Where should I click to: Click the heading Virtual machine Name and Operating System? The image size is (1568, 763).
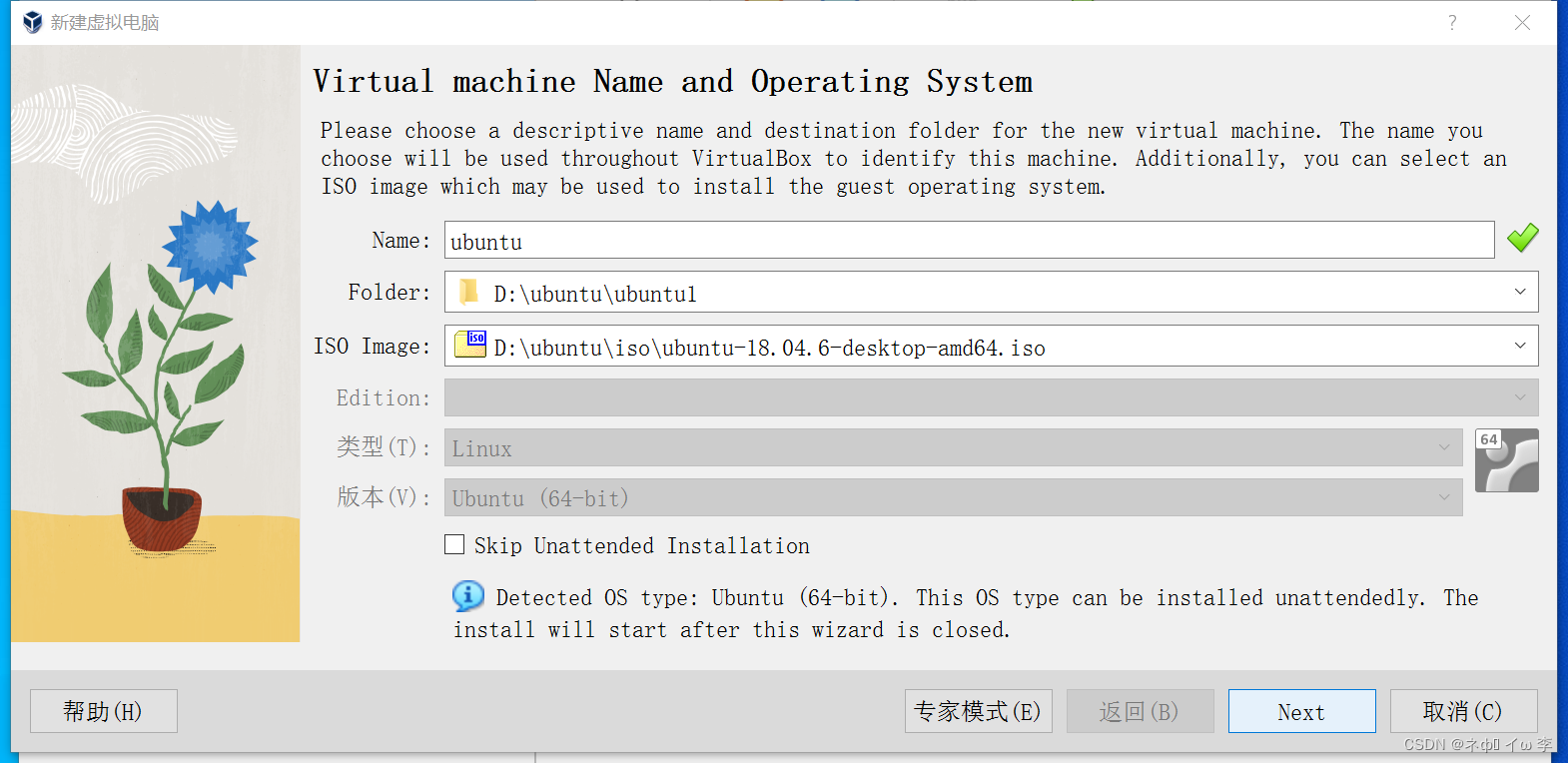[x=673, y=82]
